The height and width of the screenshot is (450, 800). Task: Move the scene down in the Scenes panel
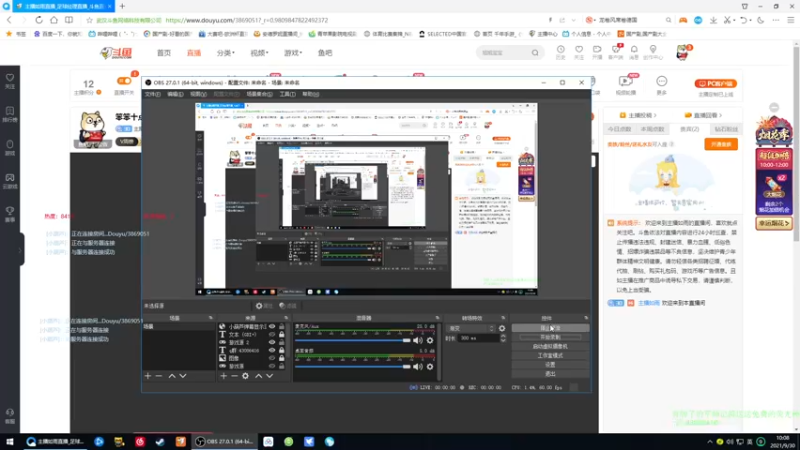pyautogui.click(x=183, y=376)
